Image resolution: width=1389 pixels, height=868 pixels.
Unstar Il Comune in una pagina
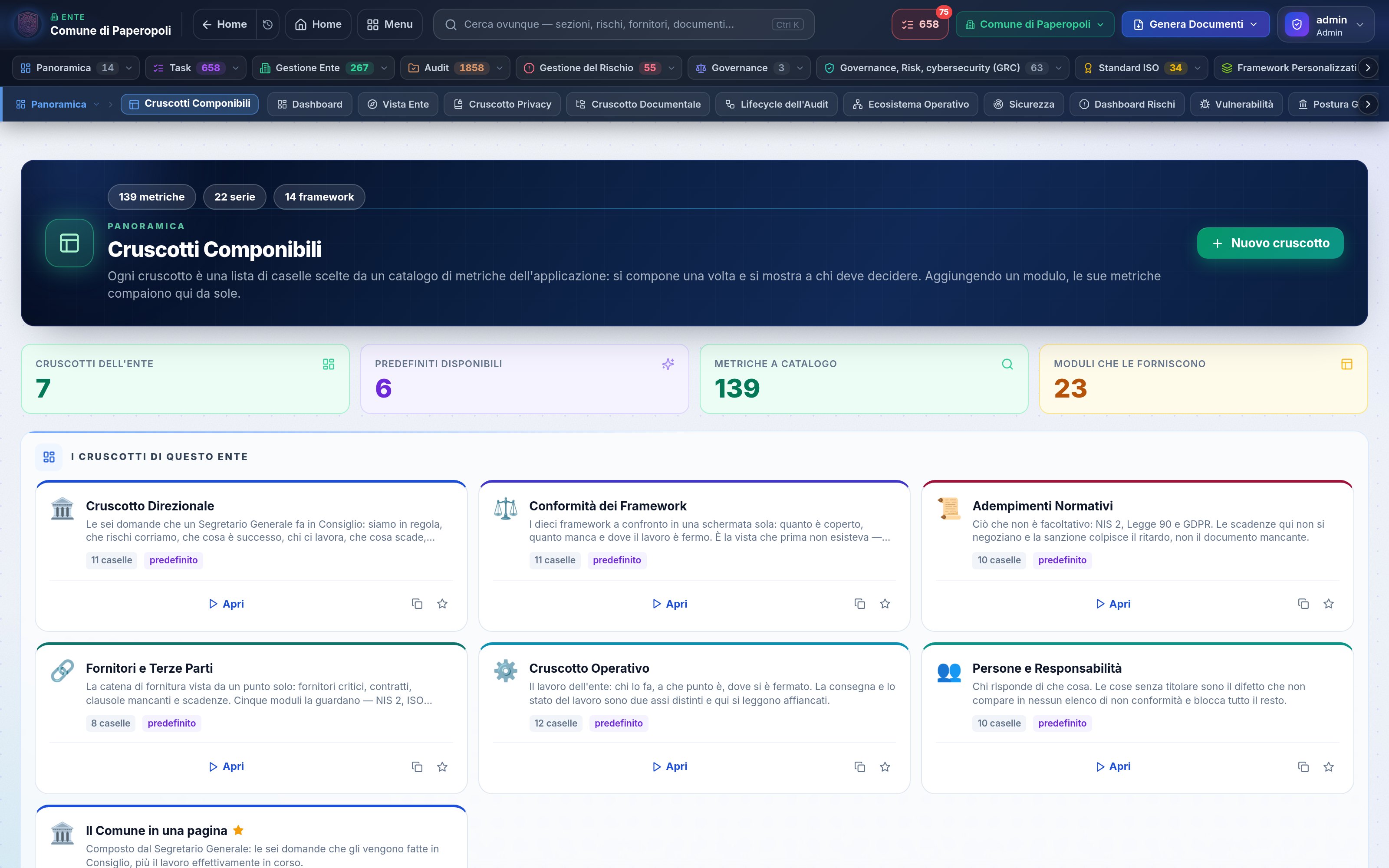point(238,830)
